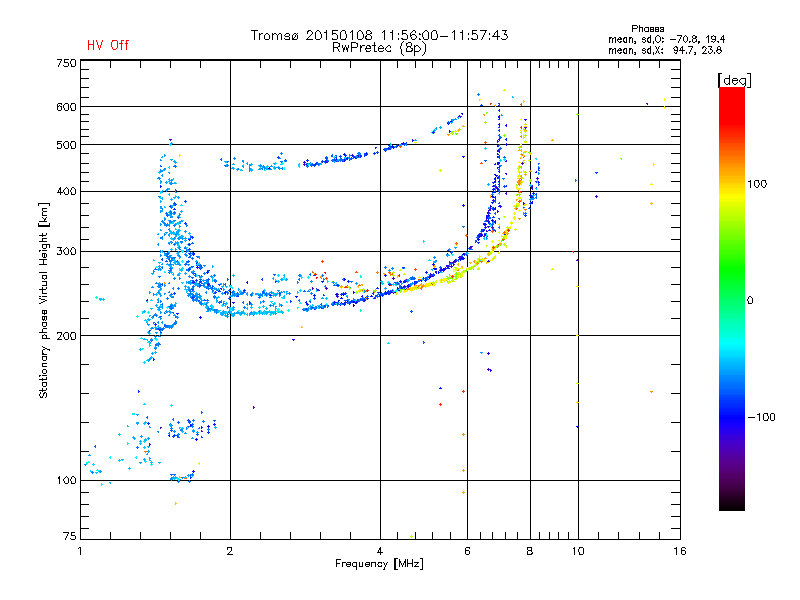Click the y-axis tick label '400'

click(66, 192)
